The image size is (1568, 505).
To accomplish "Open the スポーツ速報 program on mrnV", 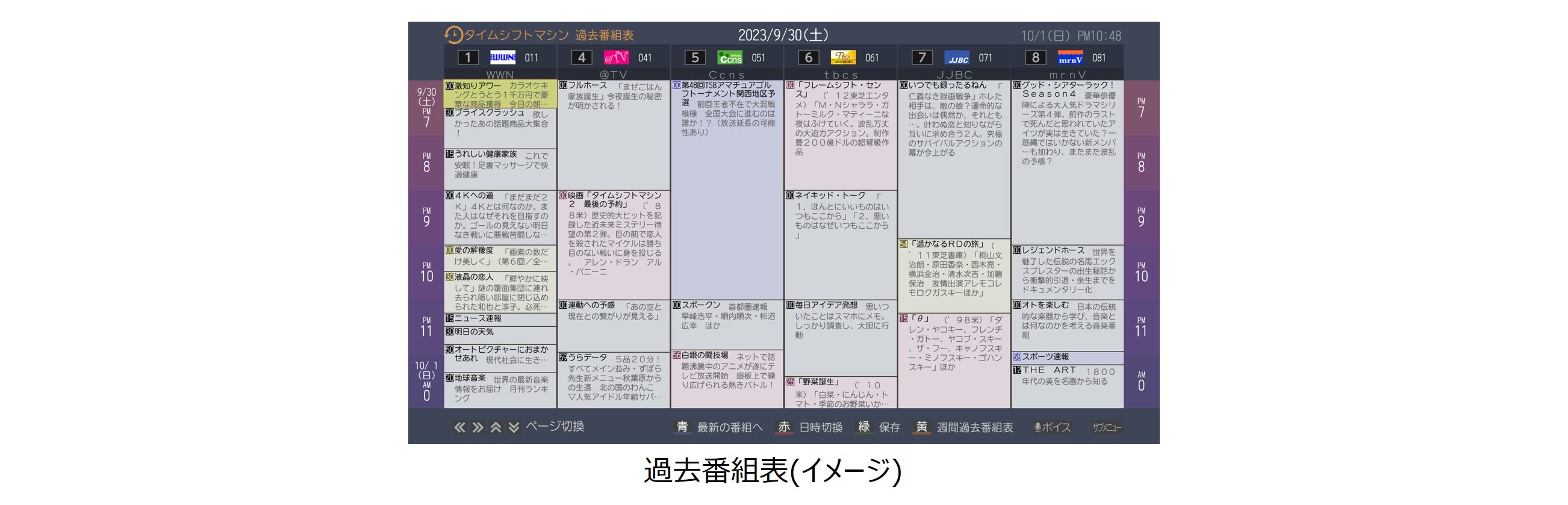I will [1067, 357].
